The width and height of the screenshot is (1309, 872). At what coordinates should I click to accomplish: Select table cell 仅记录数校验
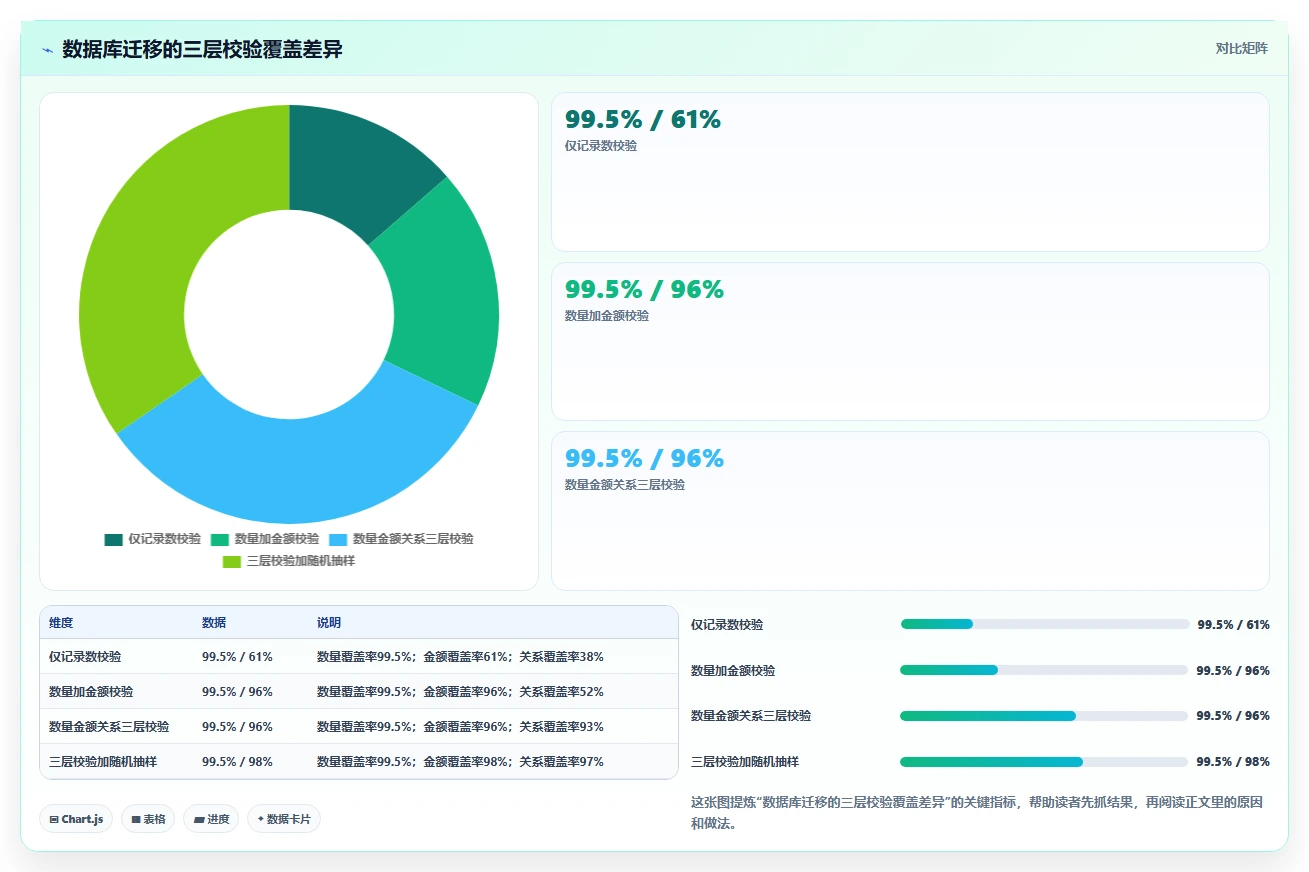point(85,657)
